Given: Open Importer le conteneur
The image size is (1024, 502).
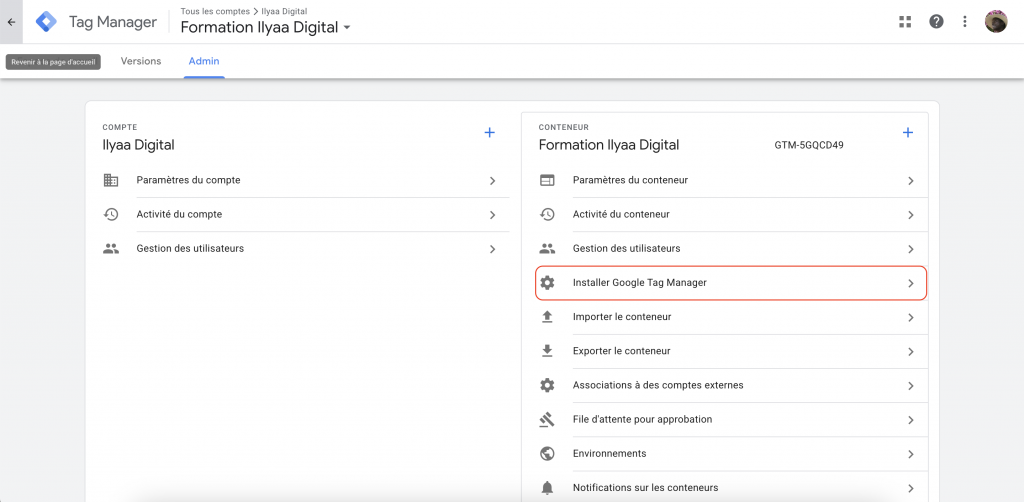Looking at the screenshot, I should click(733, 317).
